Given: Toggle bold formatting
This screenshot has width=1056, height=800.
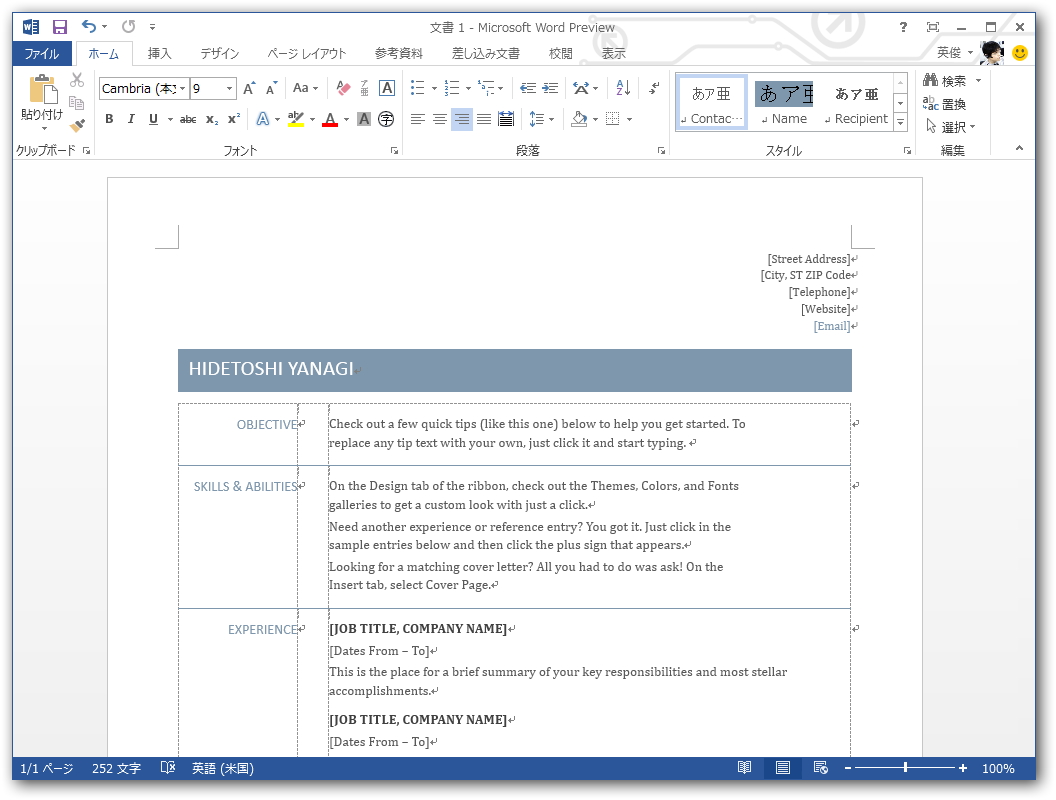Looking at the screenshot, I should 109,119.
